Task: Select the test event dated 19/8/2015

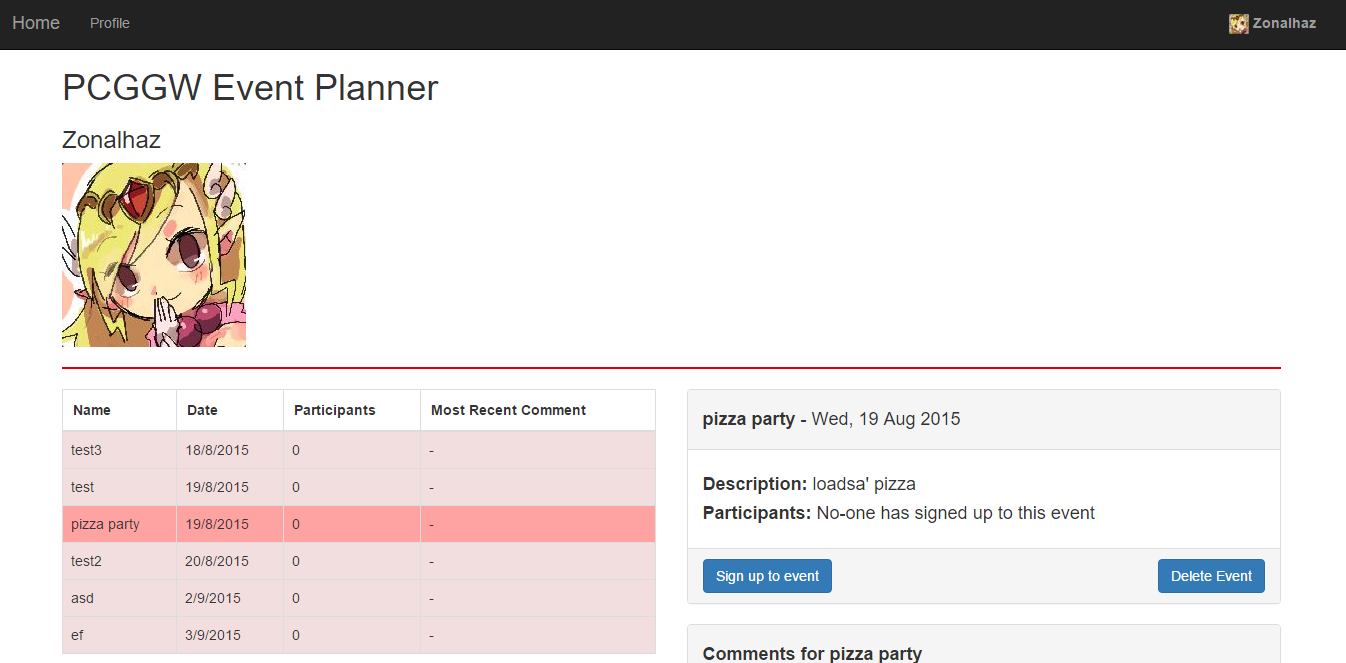Action: (x=359, y=487)
